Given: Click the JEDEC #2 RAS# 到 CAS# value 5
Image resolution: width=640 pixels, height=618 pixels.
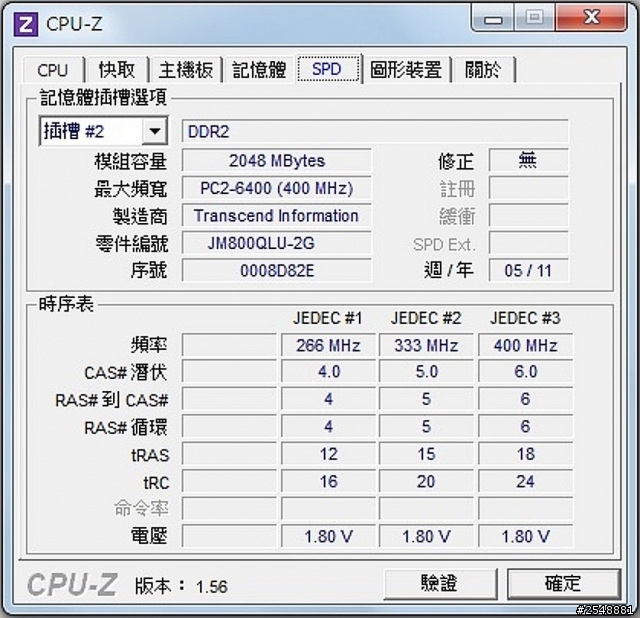Looking at the screenshot, I should click(427, 399).
